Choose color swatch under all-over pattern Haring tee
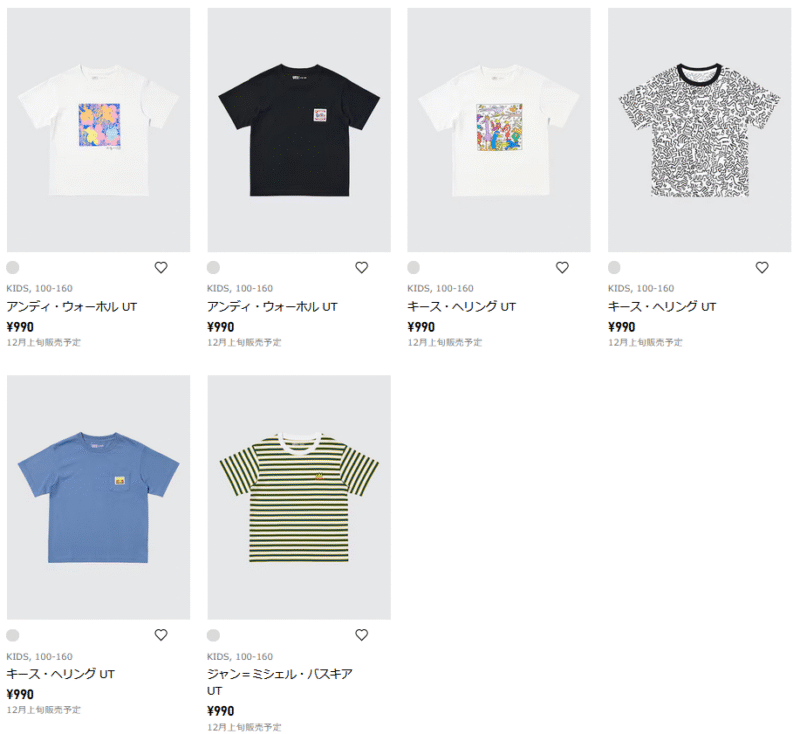The image size is (800, 734). point(614,267)
